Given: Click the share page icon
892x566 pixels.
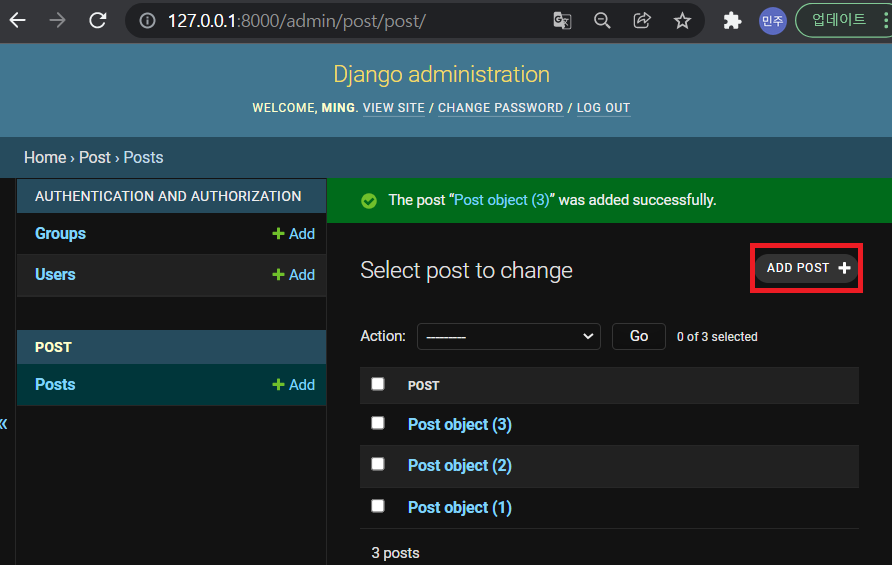Looking at the screenshot, I should pos(642,21).
